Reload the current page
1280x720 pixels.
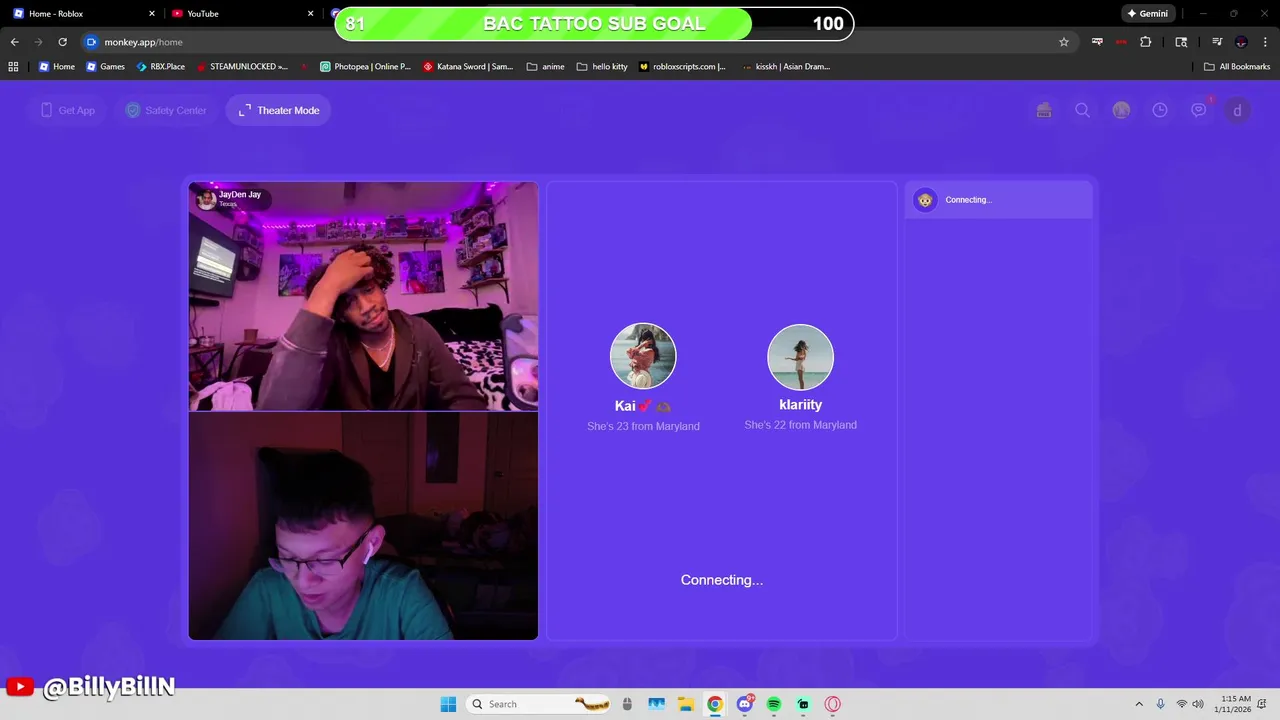62,42
